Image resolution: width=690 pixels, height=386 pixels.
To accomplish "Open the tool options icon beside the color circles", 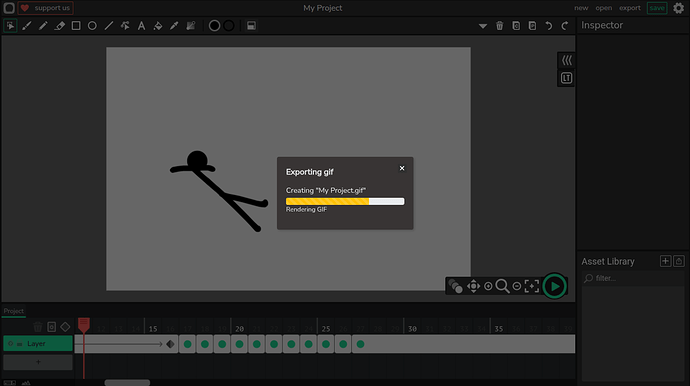I will [x=251, y=26].
